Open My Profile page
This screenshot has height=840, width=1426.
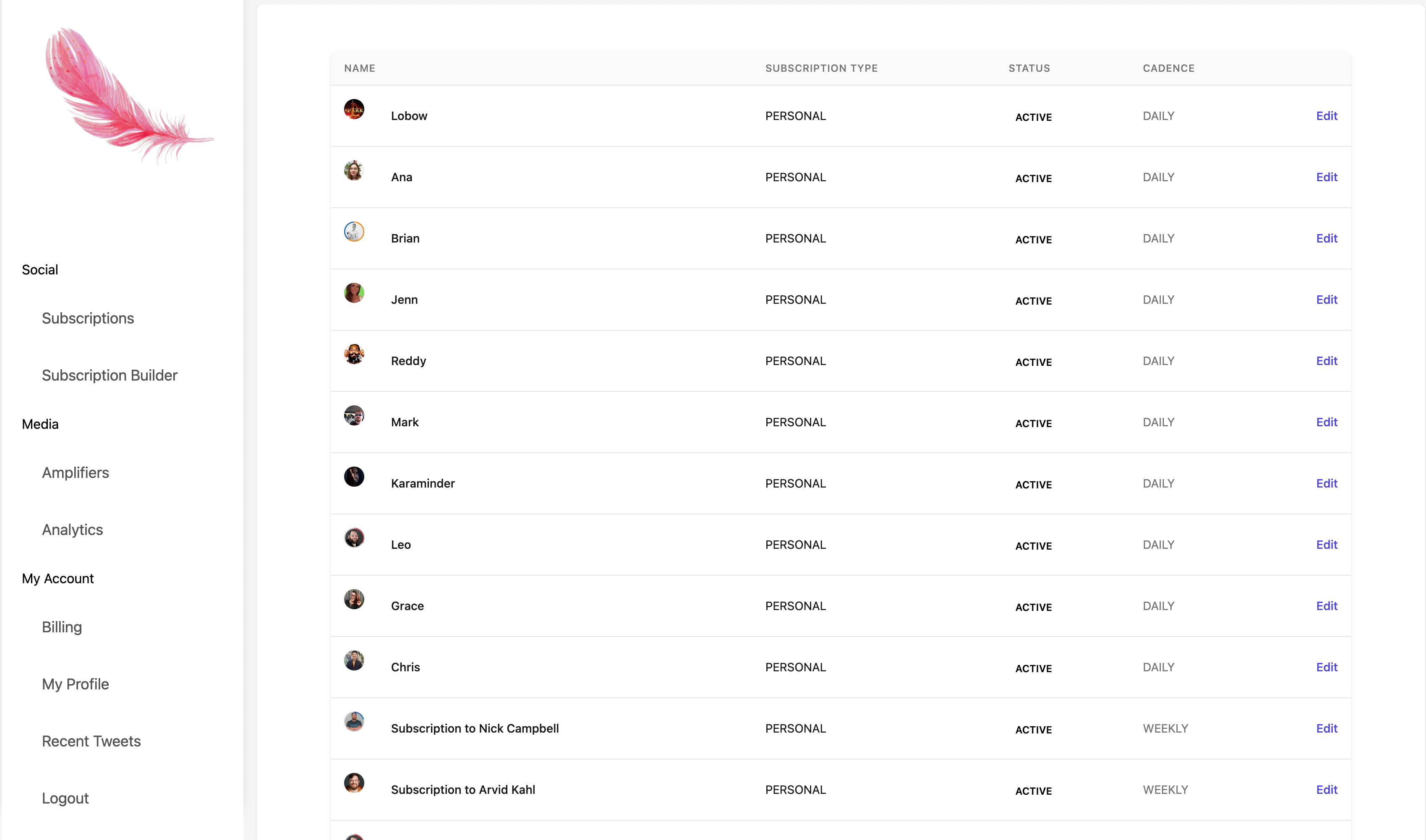[75, 684]
